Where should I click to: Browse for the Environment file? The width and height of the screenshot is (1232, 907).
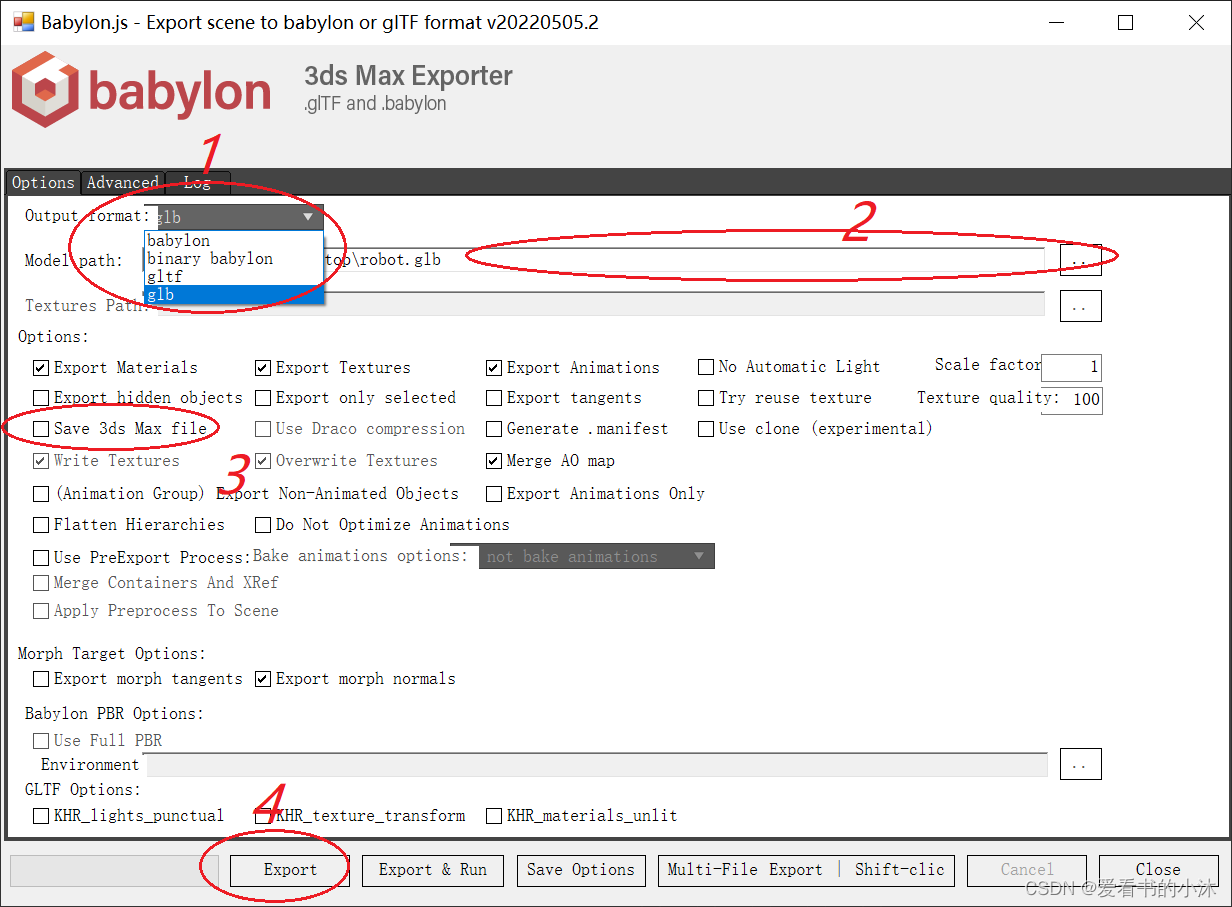click(1080, 764)
